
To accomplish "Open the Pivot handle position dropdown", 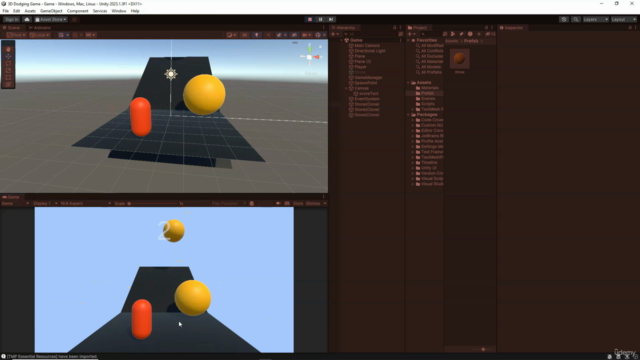I will (16, 35).
